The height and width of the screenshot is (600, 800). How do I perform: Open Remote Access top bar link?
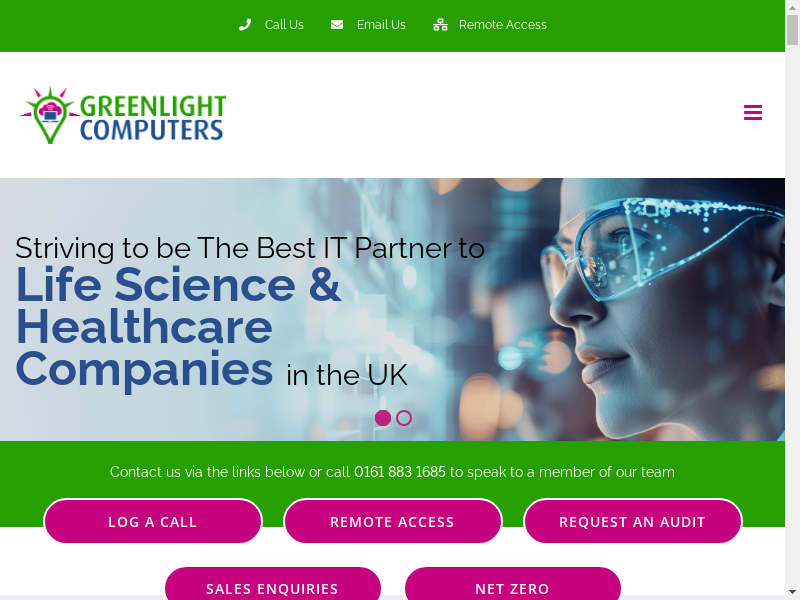pyautogui.click(x=503, y=24)
